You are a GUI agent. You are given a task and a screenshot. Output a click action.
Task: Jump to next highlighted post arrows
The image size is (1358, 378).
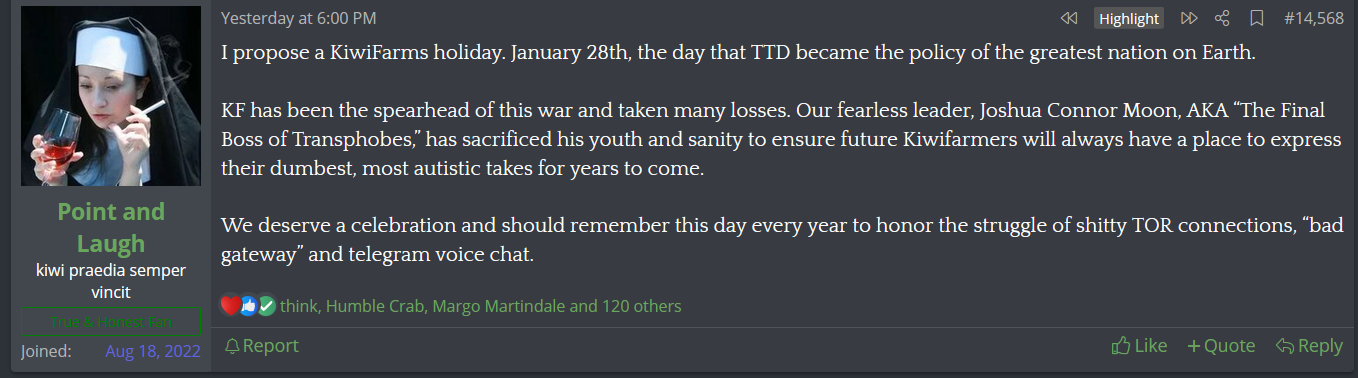(1189, 18)
